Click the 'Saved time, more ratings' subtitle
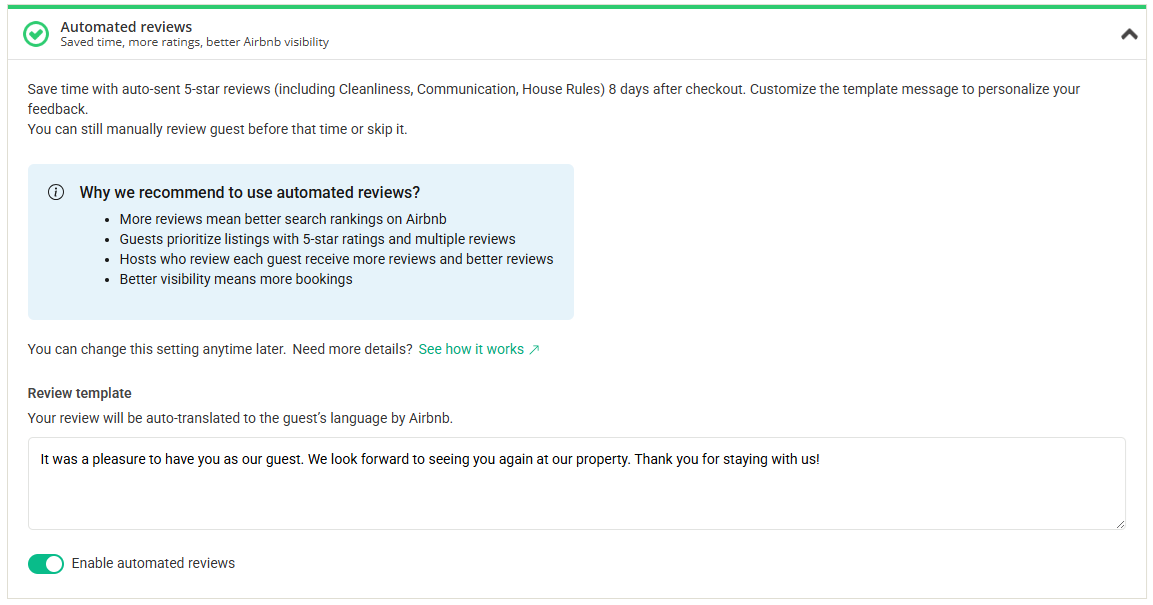 [x=194, y=43]
